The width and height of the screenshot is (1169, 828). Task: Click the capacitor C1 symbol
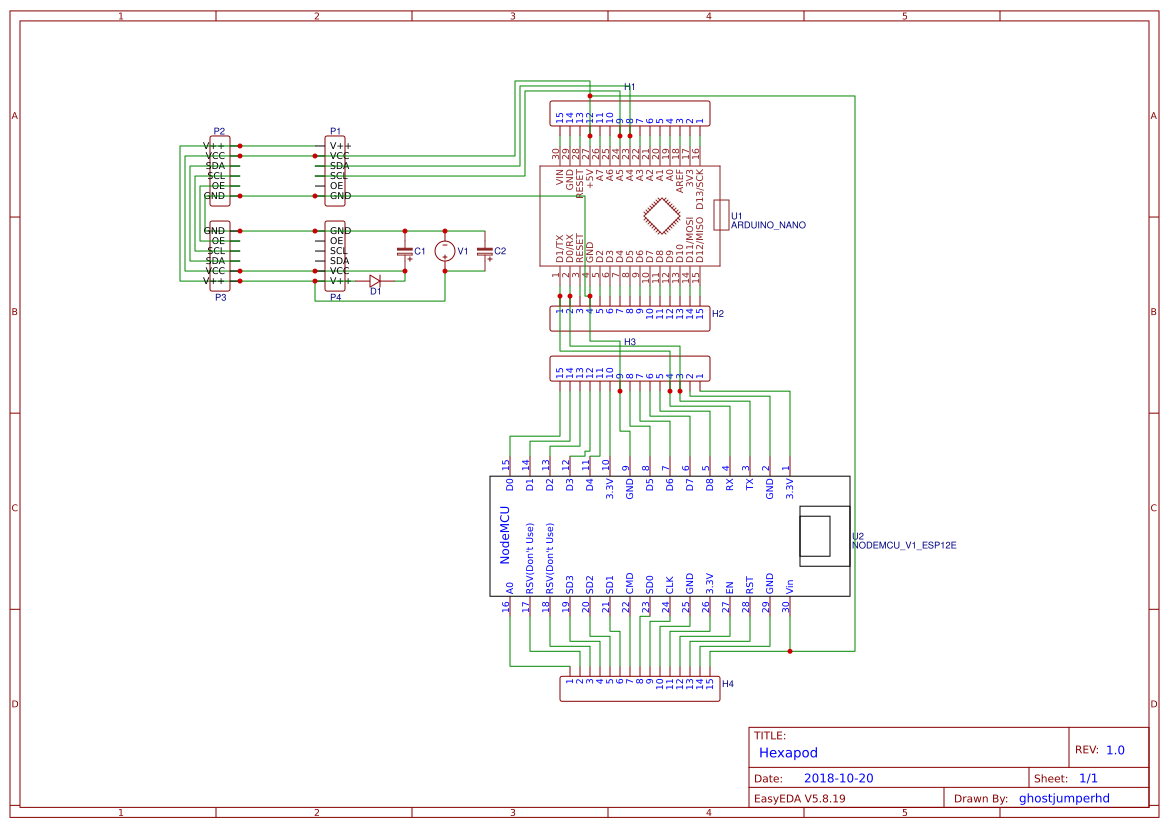[405, 253]
